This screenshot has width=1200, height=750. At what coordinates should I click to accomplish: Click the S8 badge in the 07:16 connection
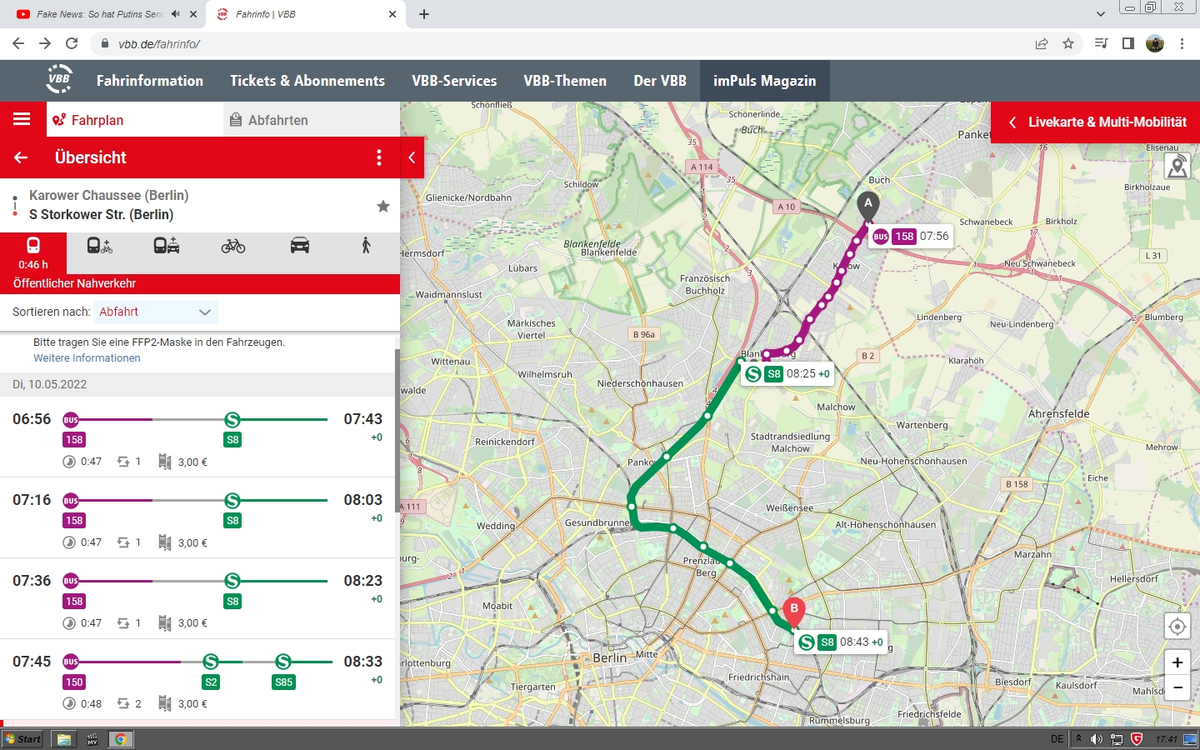232,521
